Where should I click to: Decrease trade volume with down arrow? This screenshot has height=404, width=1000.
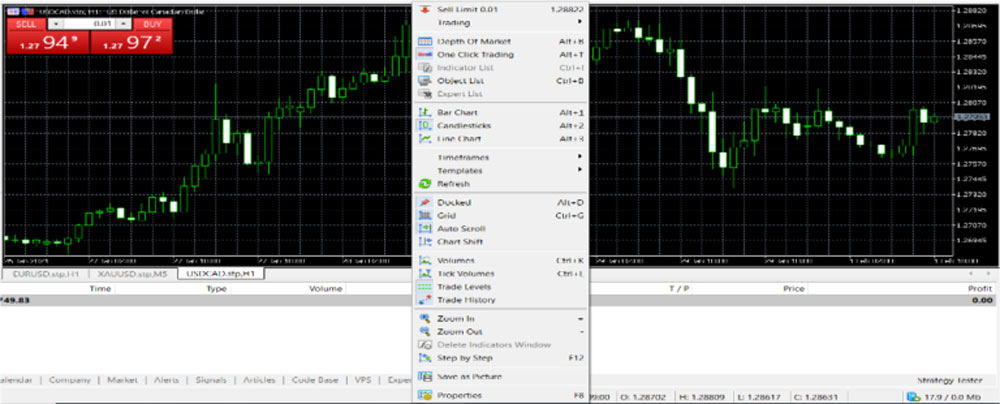(55, 24)
